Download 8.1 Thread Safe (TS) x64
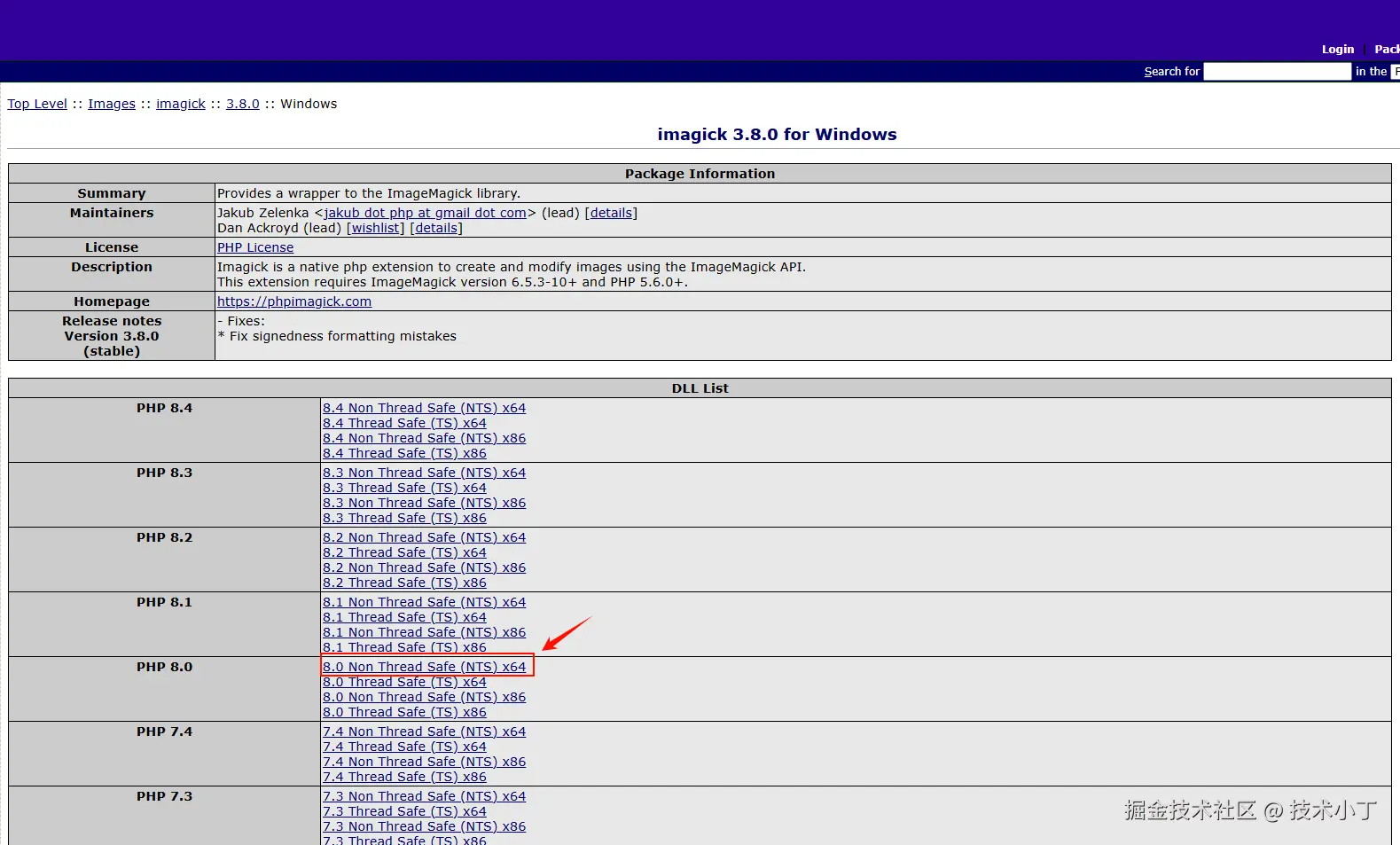The image size is (1400, 845). (404, 617)
